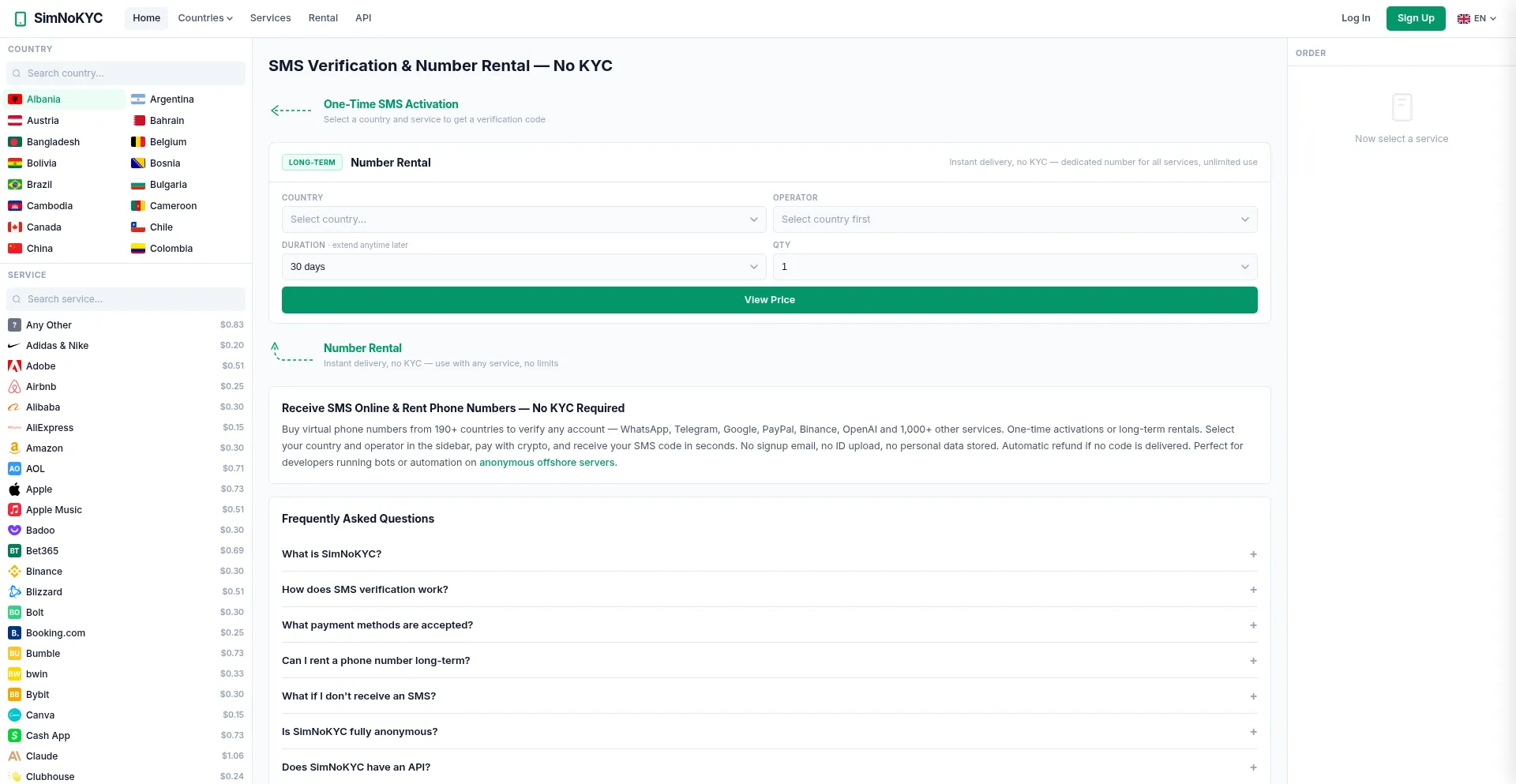Expand 'How does SMS verification work?'
The image size is (1516, 784).
770,590
